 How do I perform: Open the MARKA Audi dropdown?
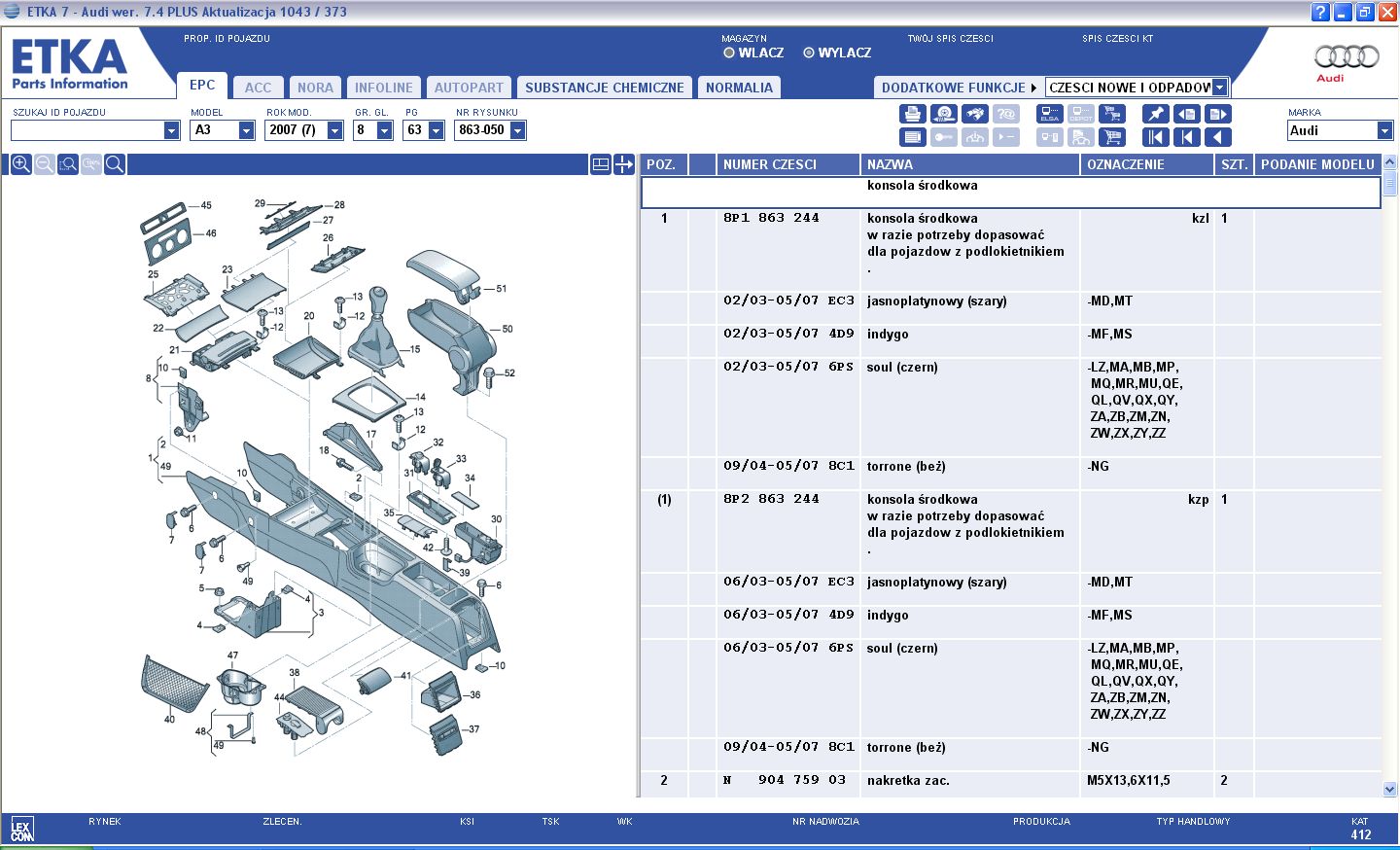[x=1384, y=130]
